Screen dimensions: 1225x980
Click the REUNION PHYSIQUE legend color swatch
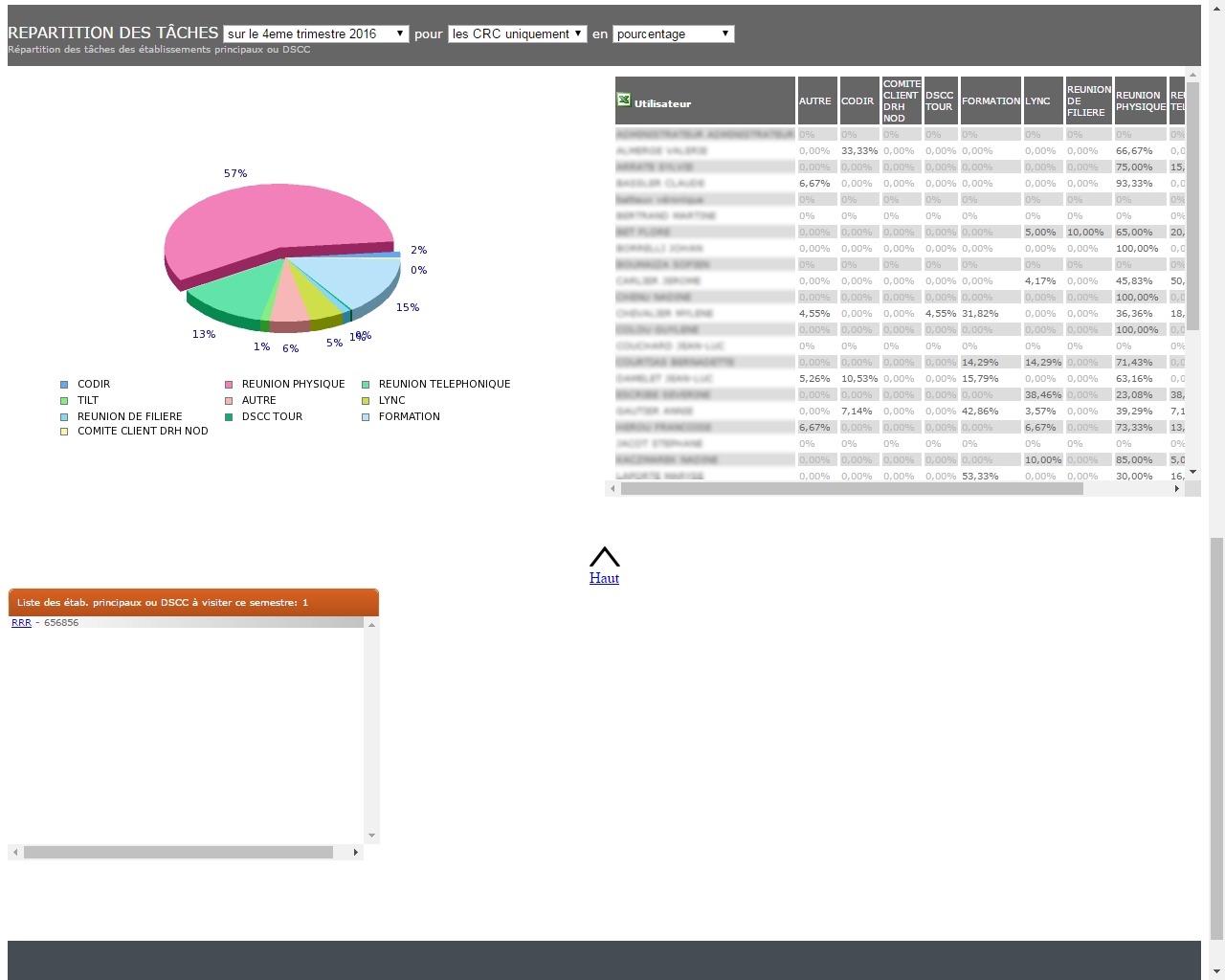229,385
